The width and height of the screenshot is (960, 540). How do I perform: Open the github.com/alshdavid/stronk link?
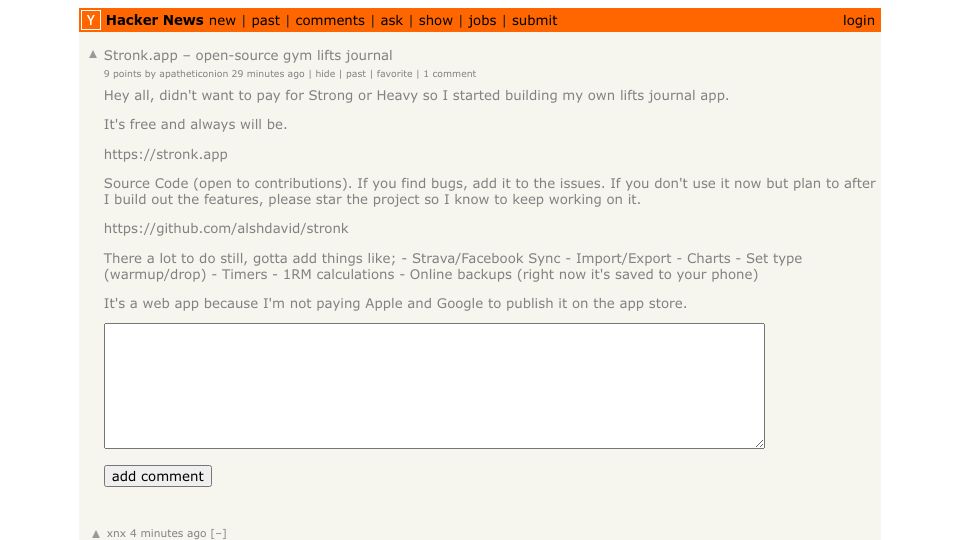(x=226, y=228)
